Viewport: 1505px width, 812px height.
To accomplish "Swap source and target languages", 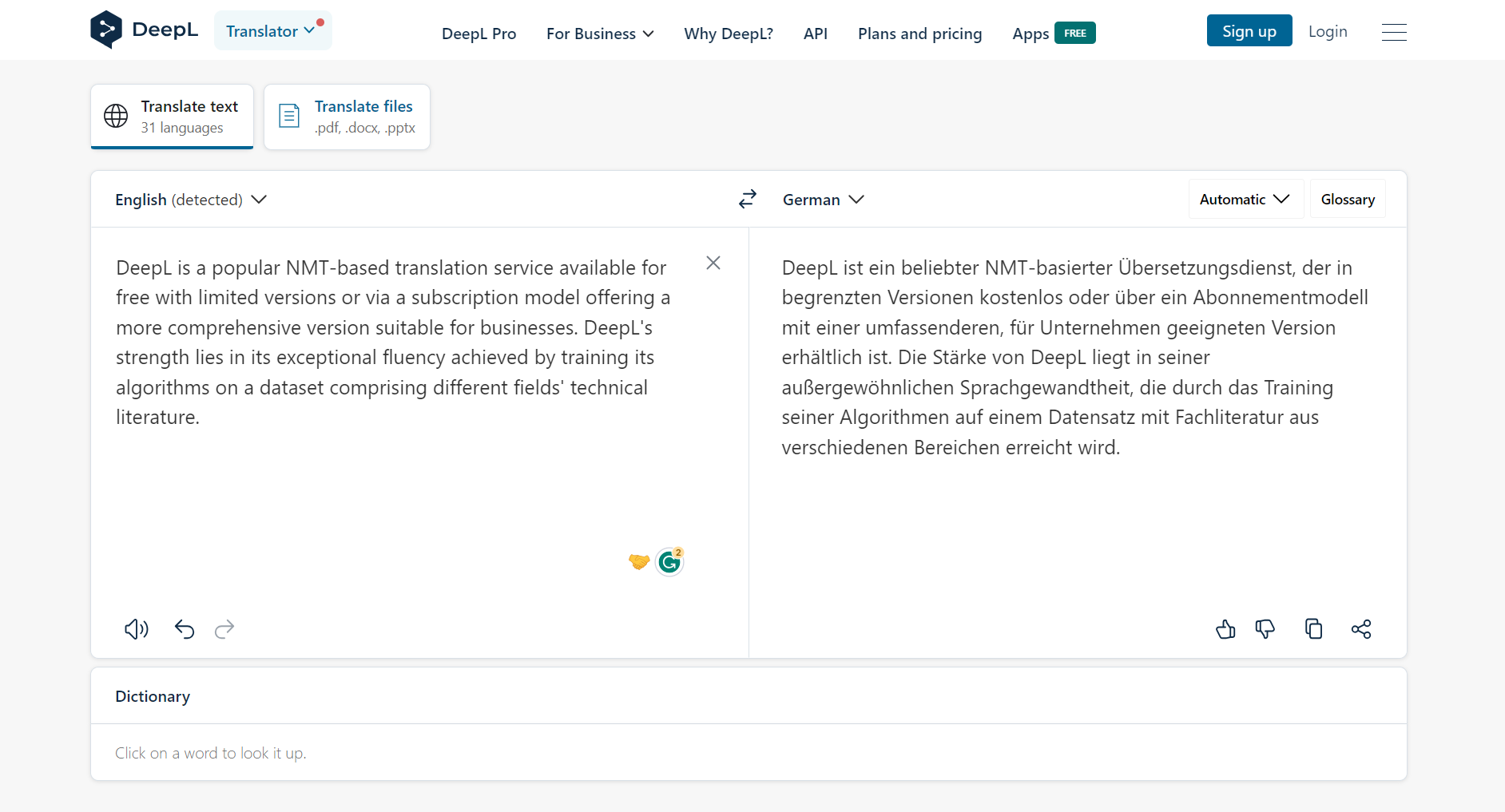I will click(x=748, y=199).
